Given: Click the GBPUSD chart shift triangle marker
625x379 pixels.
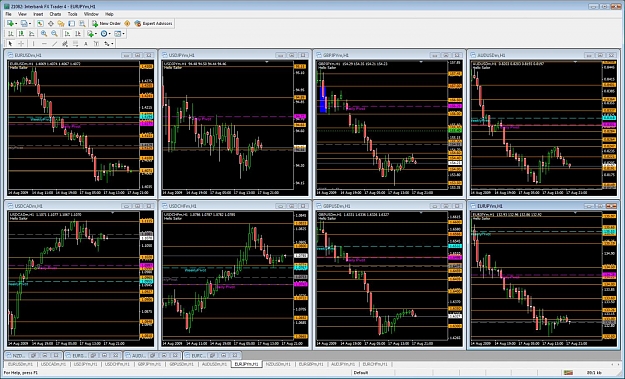Looking at the screenshot, I should [421, 213].
